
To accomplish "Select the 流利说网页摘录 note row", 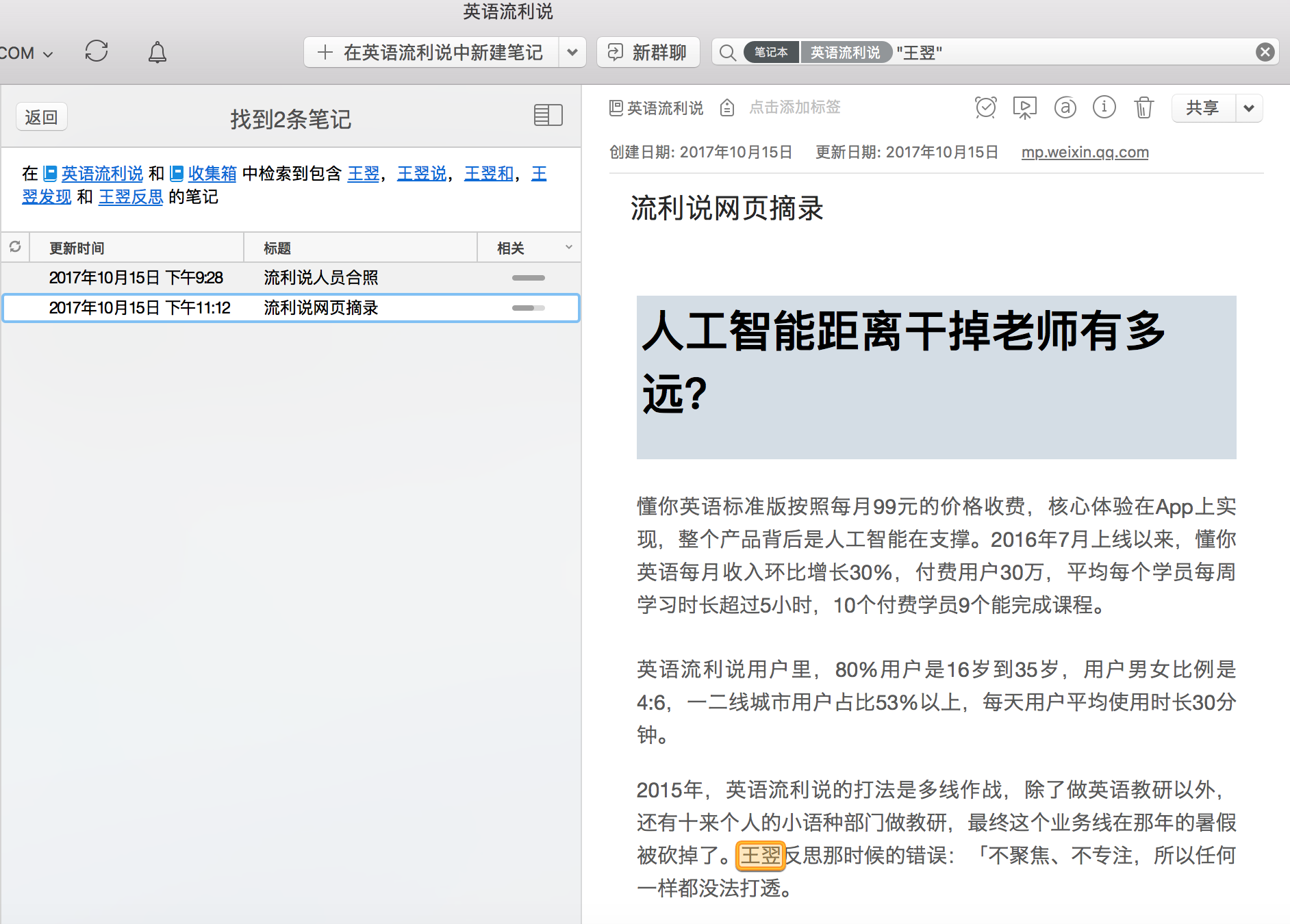I will (291, 308).
